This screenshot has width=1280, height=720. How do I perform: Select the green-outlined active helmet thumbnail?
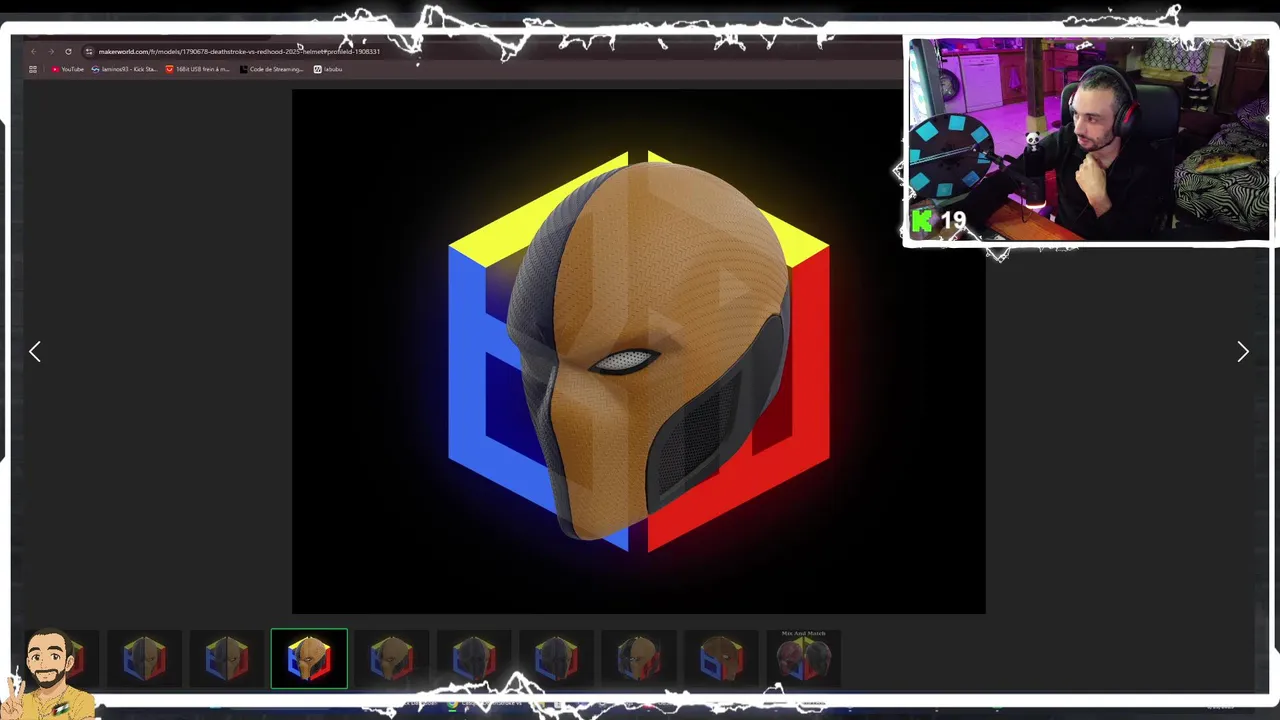[x=309, y=659]
